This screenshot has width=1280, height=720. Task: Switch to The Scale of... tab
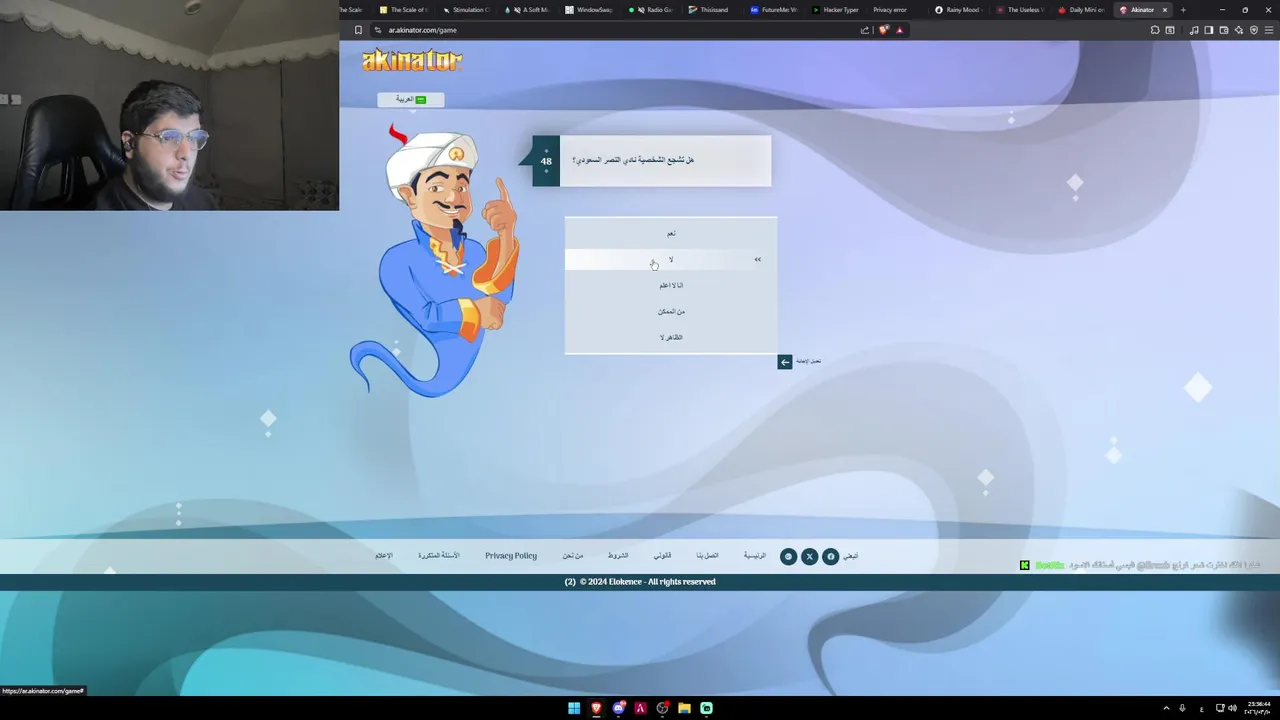coord(406,10)
